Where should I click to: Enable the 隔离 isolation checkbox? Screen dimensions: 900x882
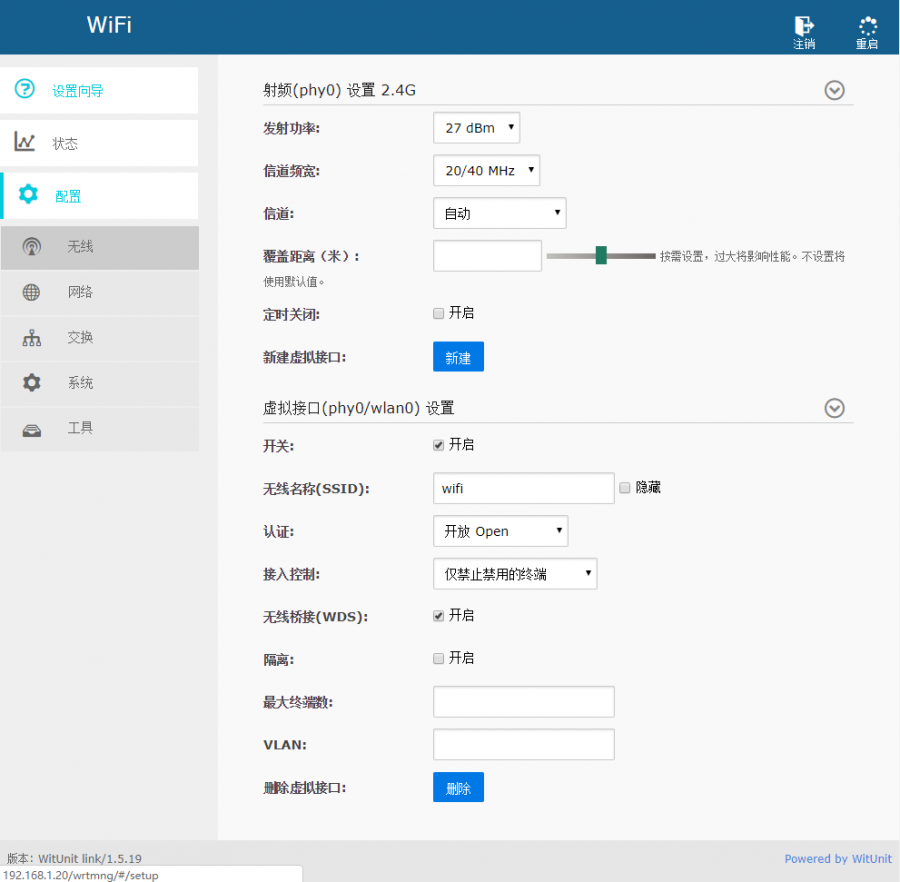439,658
